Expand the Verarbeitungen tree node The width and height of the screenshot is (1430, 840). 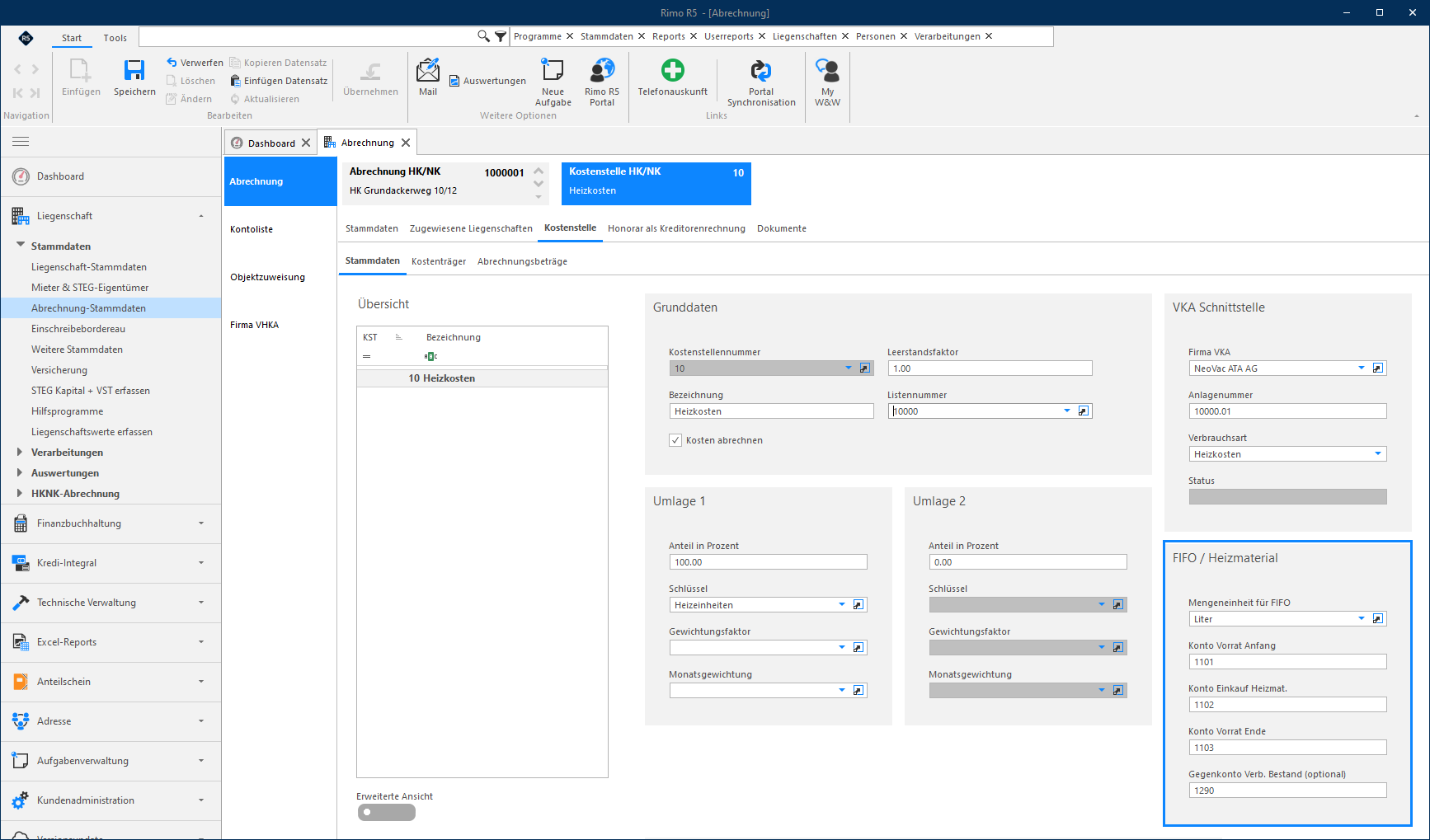click(x=20, y=452)
